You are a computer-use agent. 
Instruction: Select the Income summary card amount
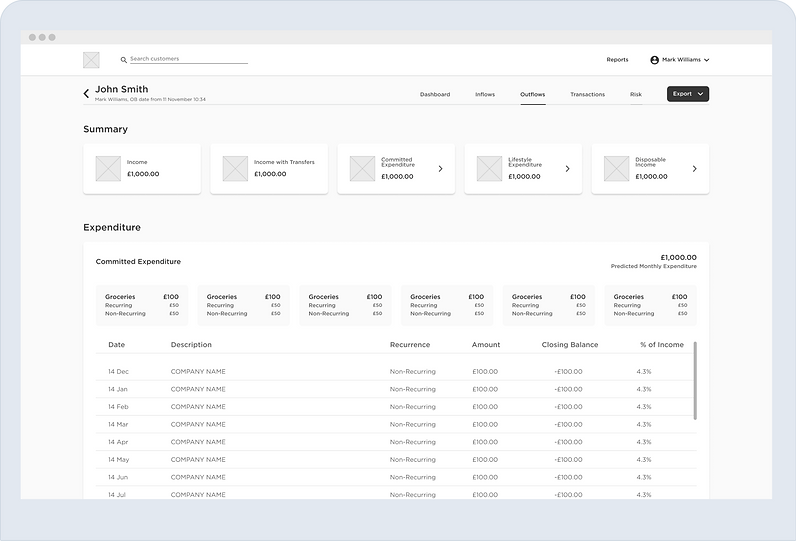pos(143,174)
